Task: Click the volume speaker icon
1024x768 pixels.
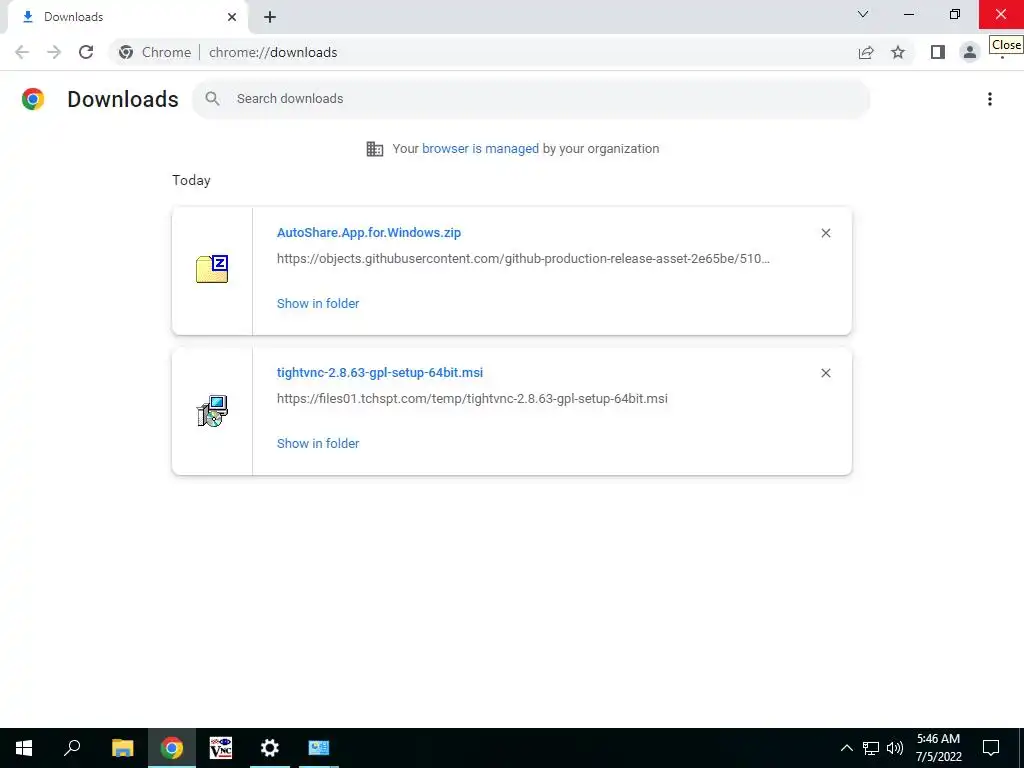Action: tap(895, 748)
